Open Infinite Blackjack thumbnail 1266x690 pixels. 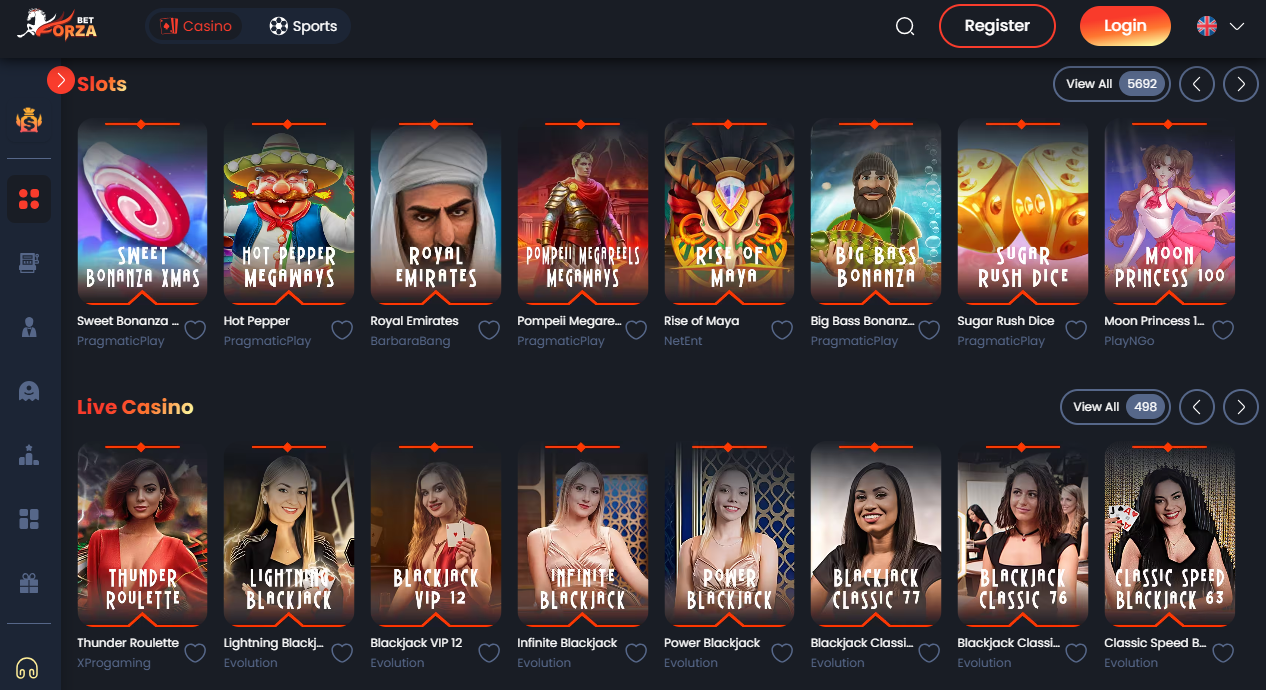click(583, 535)
